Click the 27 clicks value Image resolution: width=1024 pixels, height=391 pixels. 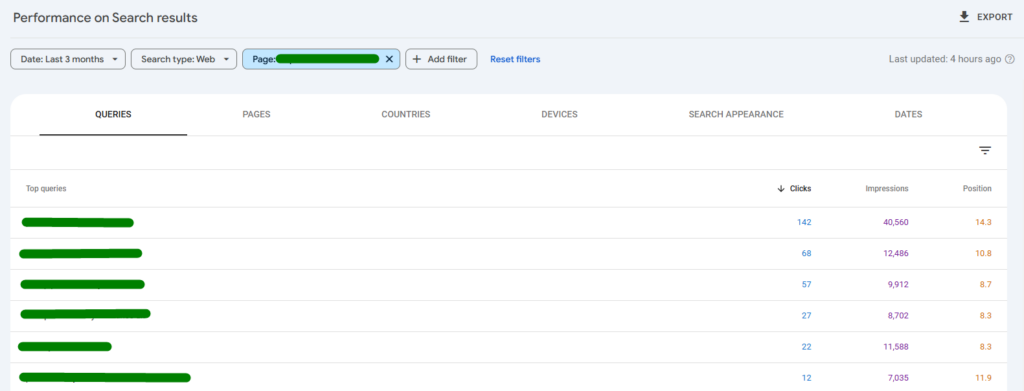[807, 316]
